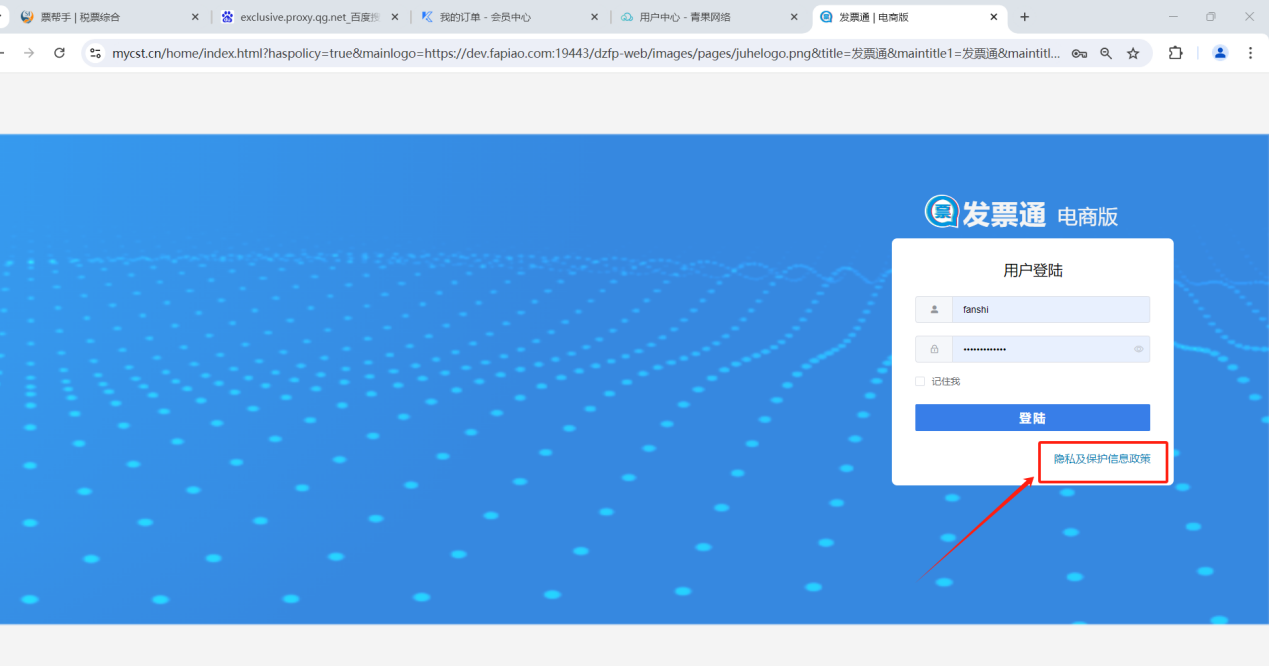This screenshot has height=666, width=1269.
Task: Open the Chrome profile avatar icon
Action: (x=1220, y=54)
